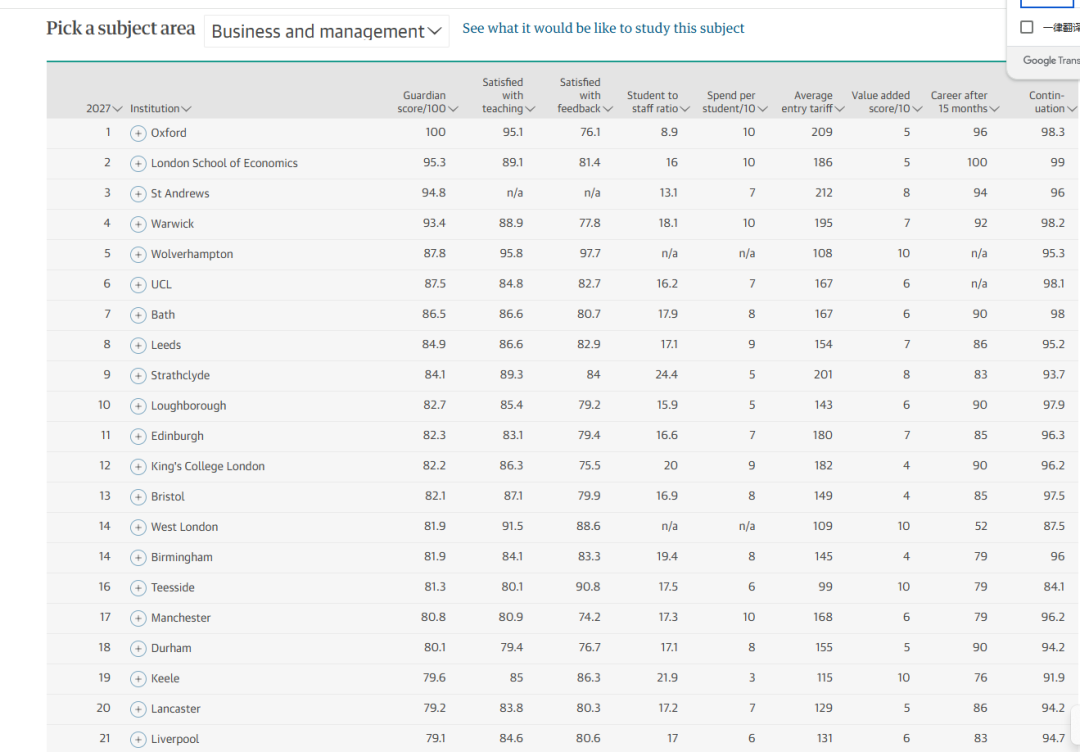Open the Business and management subject dropdown
Screen dimensions: 1080x752
point(326,32)
